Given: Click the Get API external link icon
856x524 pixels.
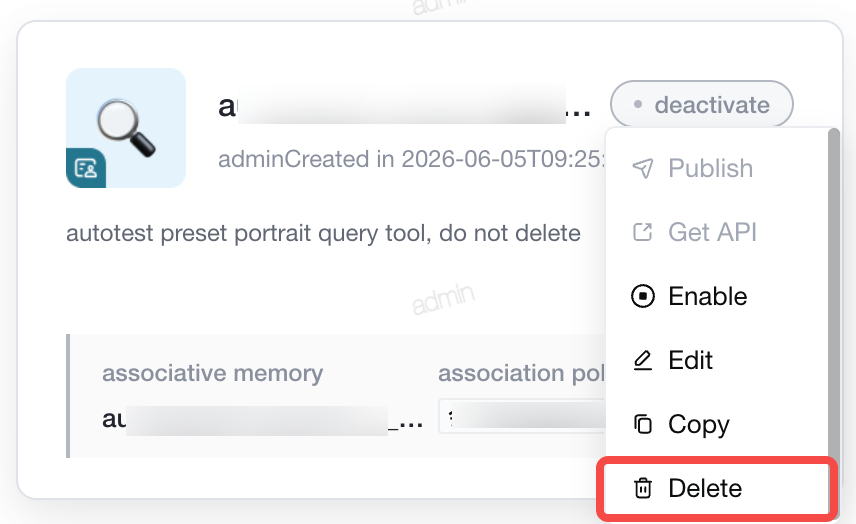Looking at the screenshot, I should point(643,232).
